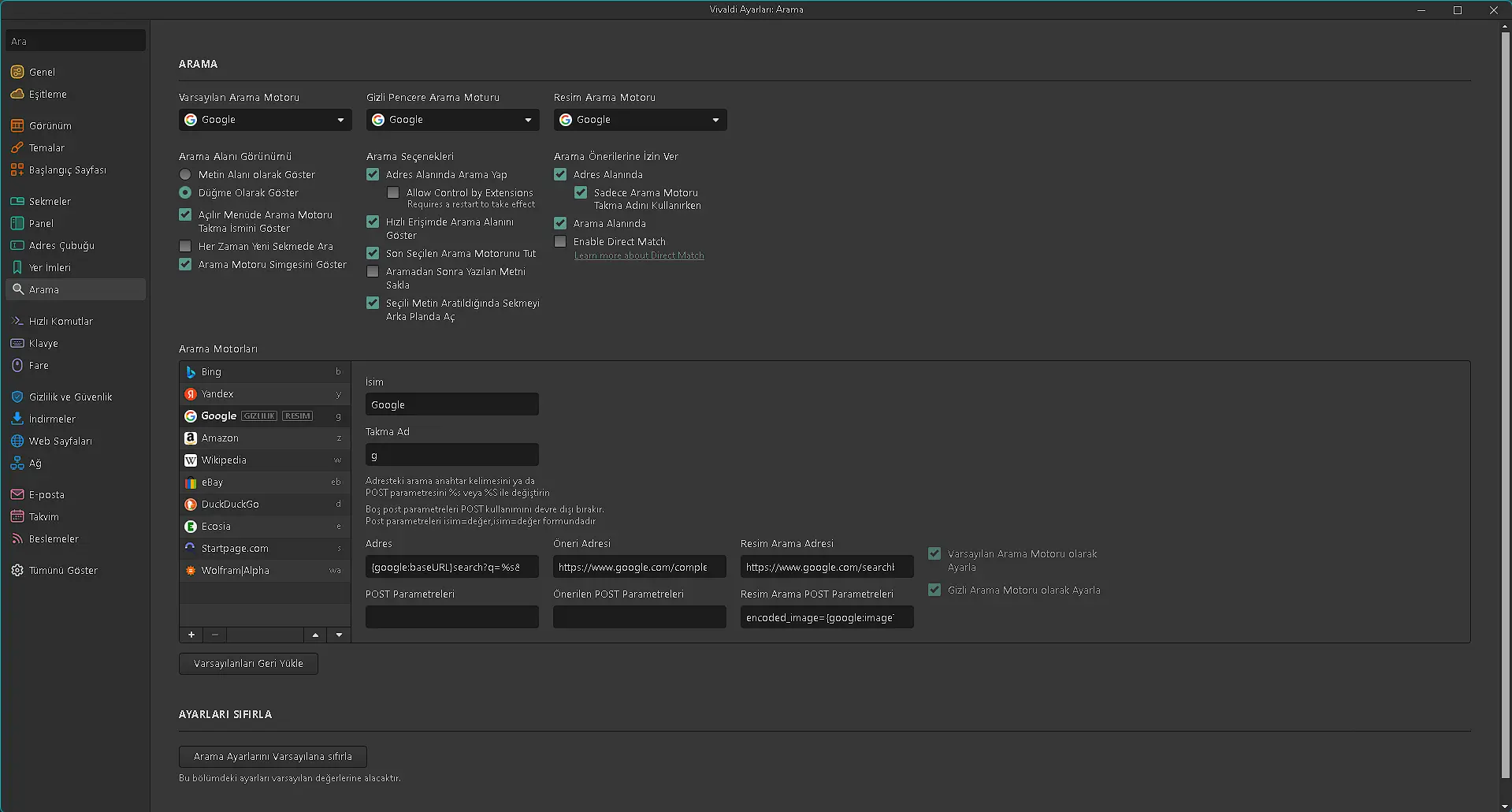Select Bing in search engines list
The image size is (1512, 812).
coord(265,371)
